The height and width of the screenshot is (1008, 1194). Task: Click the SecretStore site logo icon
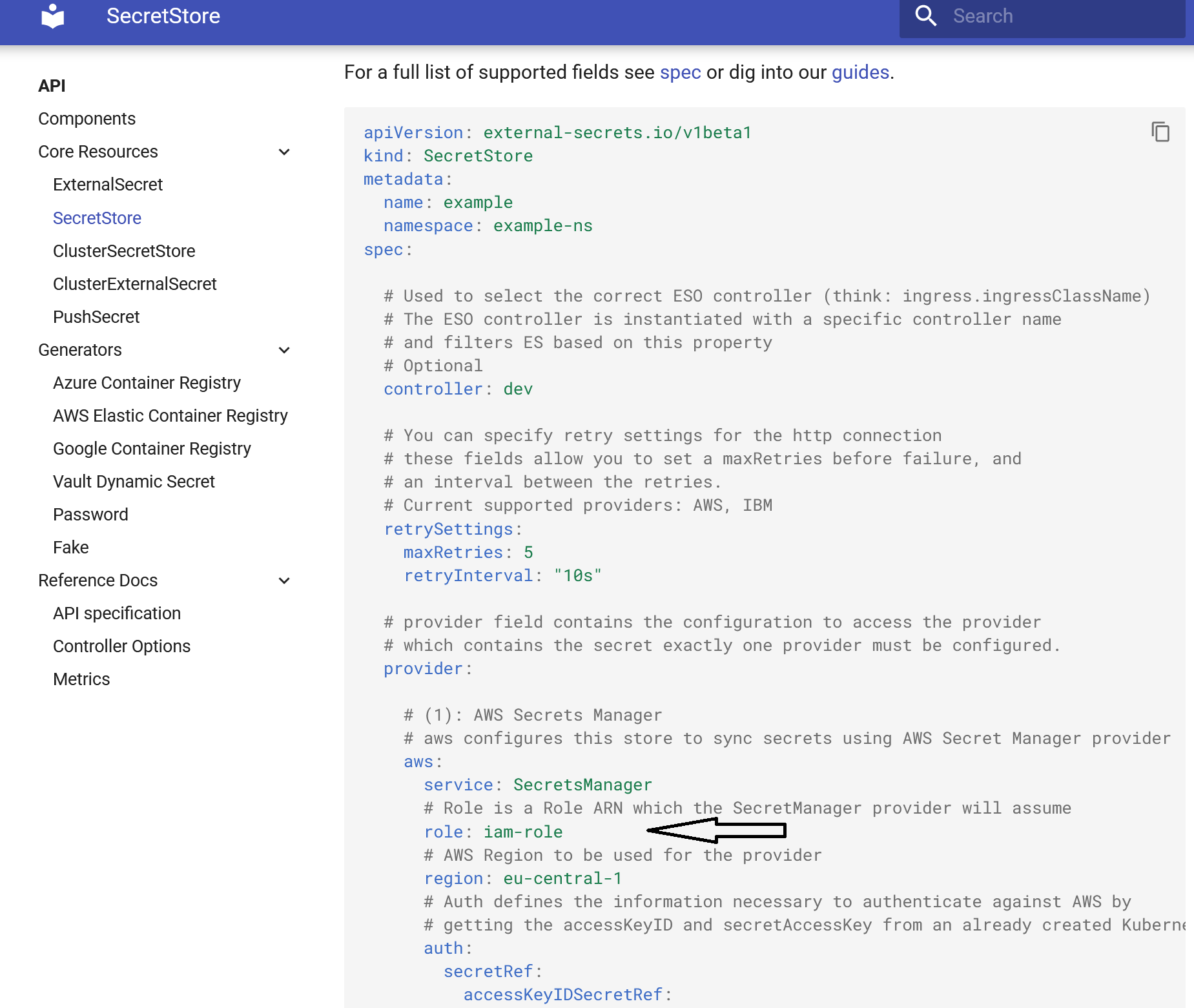(x=53, y=16)
